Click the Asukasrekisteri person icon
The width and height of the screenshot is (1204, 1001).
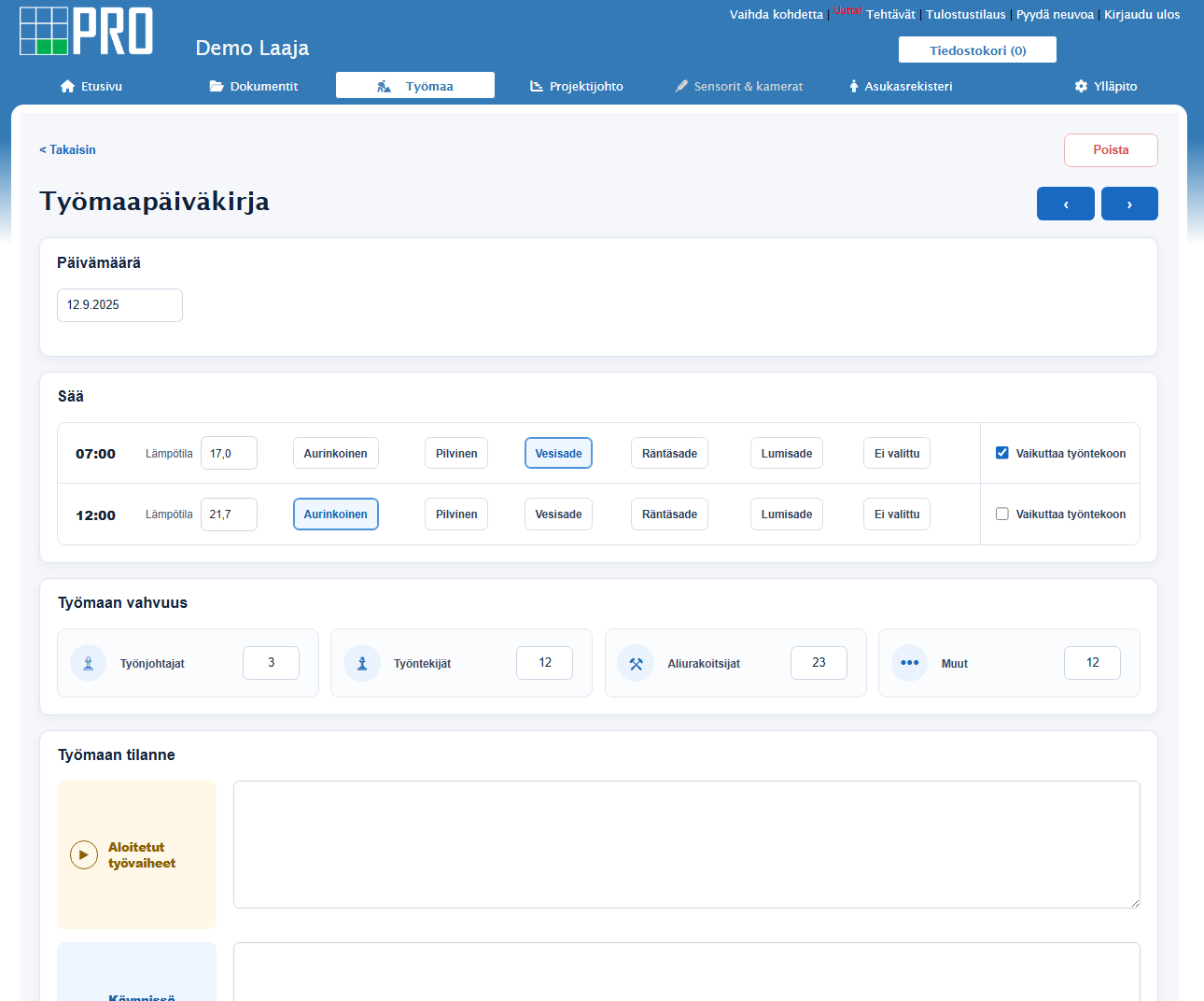click(x=853, y=86)
